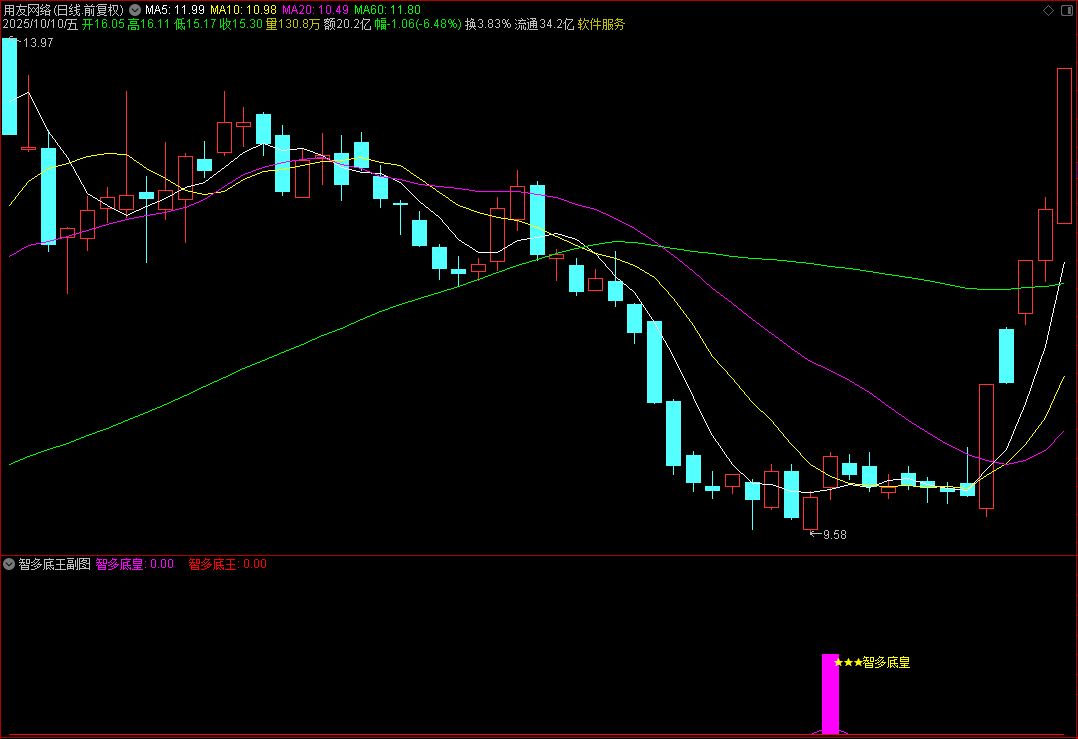
Task: Click the high price 高16.11
Action: [x=148, y=25]
